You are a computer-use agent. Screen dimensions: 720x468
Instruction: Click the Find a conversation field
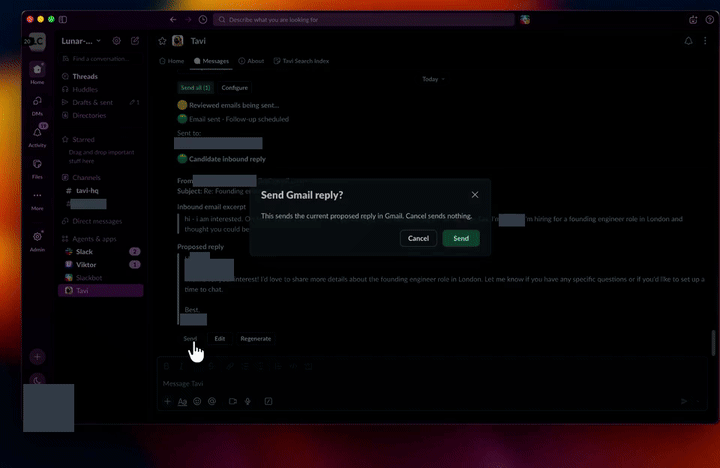coord(101,59)
